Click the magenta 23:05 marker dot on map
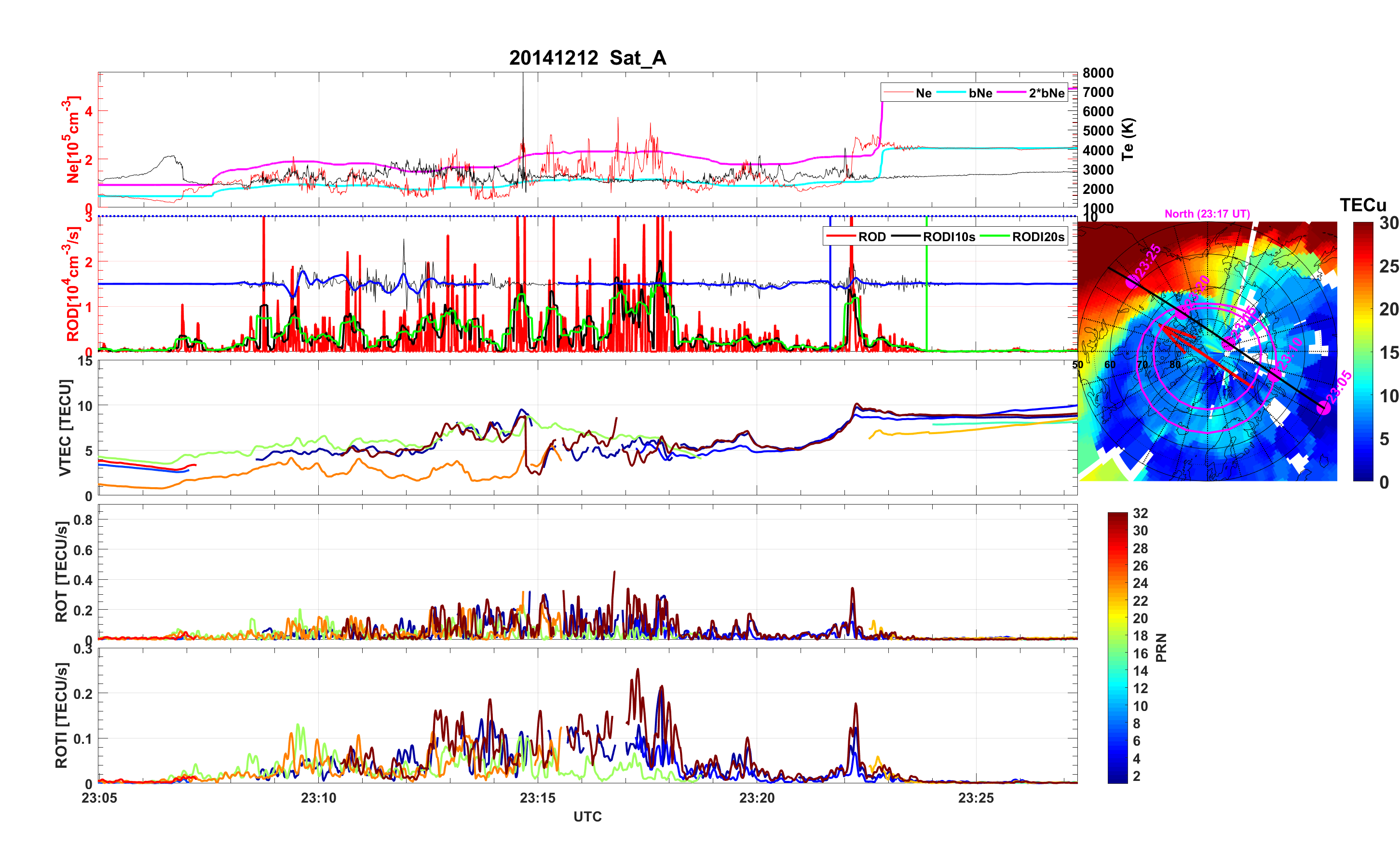This screenshot has width=1400, height=847. click(1324, 407)
